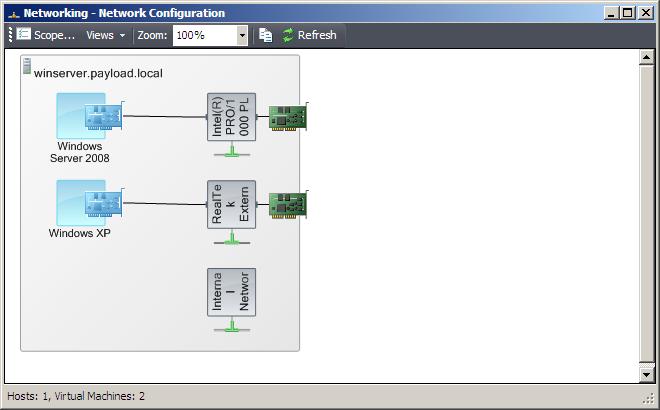
Task: Click the vertical scrollbar down arrow
Action: (646, 374)
